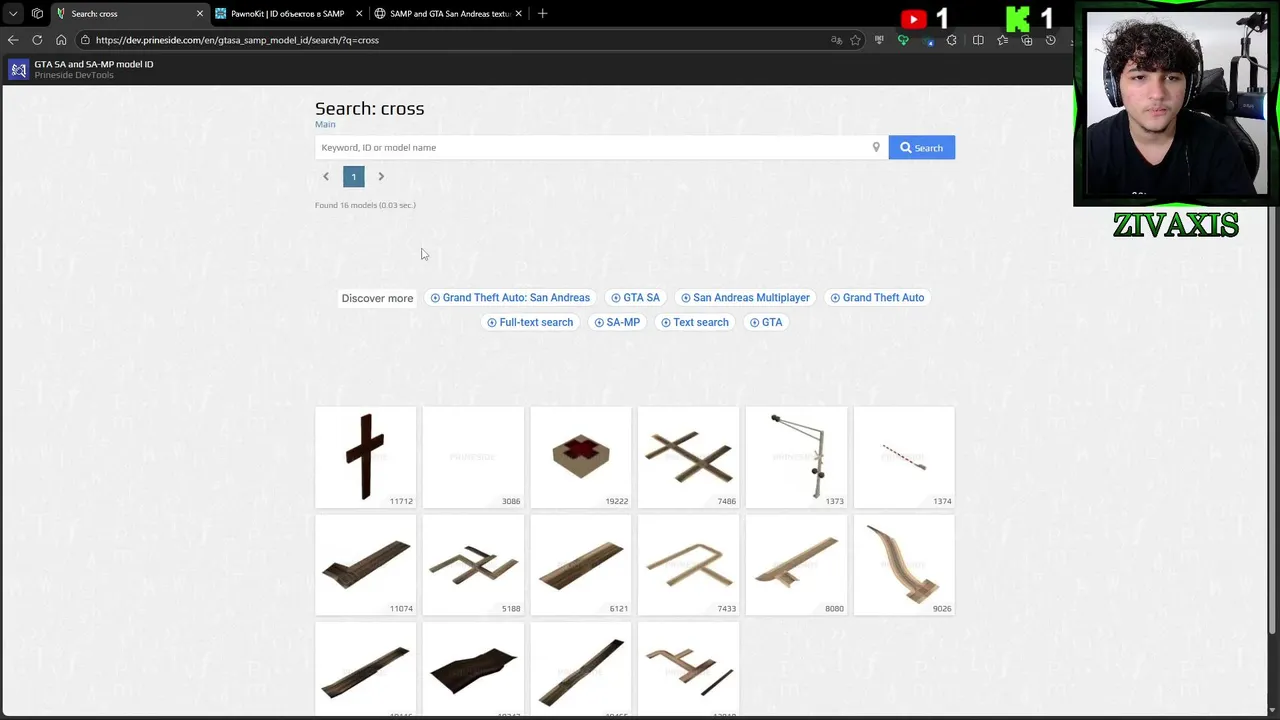Select page 1 in pagination
This screenshot has width=1280, height=720.
pos(353,177)
